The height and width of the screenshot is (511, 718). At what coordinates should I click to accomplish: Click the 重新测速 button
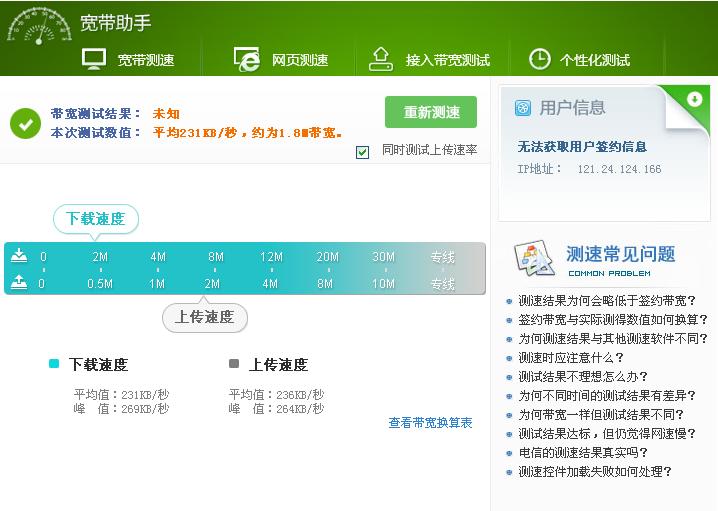pos(431,112)
